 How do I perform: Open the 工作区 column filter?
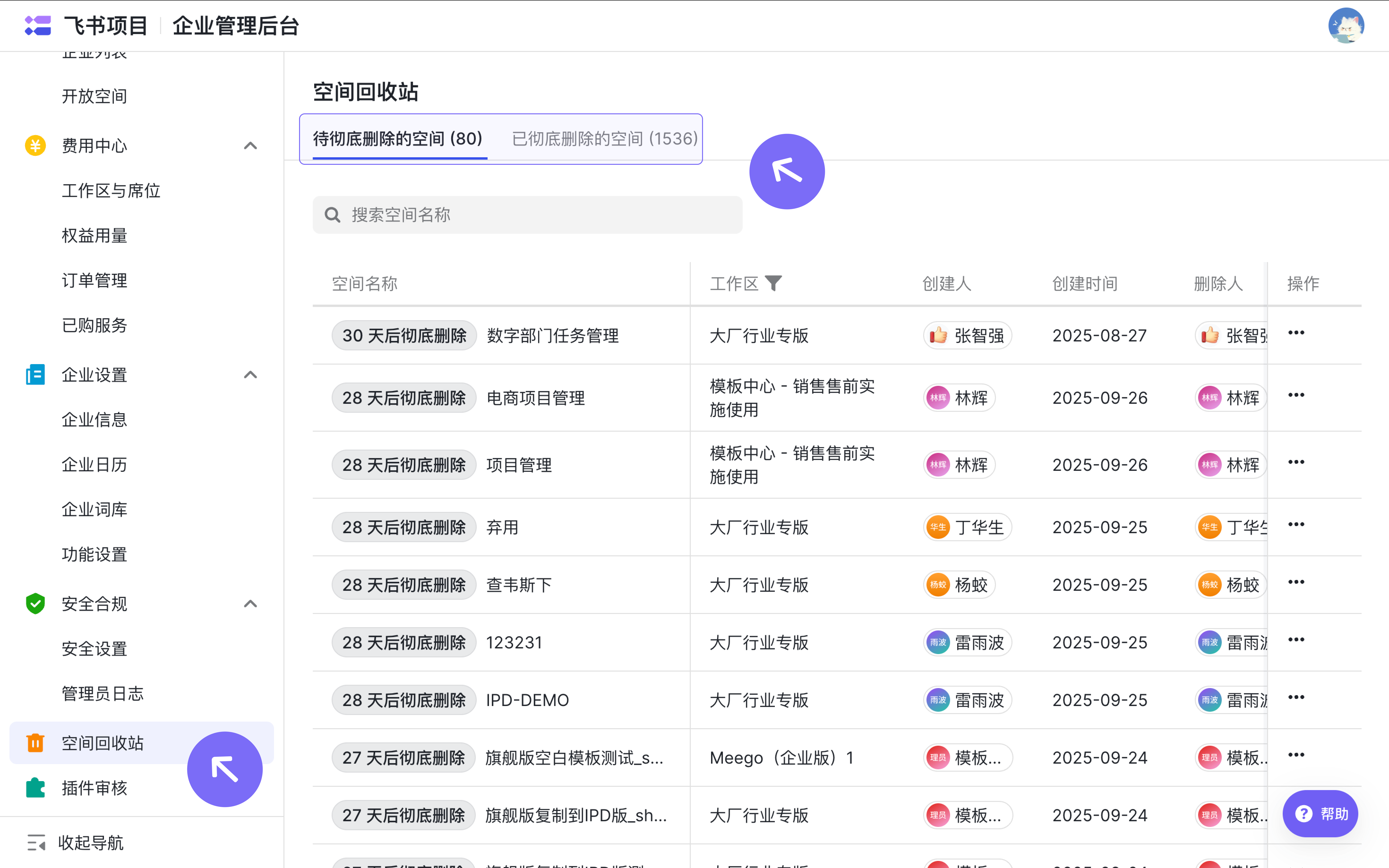(x=773, y=284)
